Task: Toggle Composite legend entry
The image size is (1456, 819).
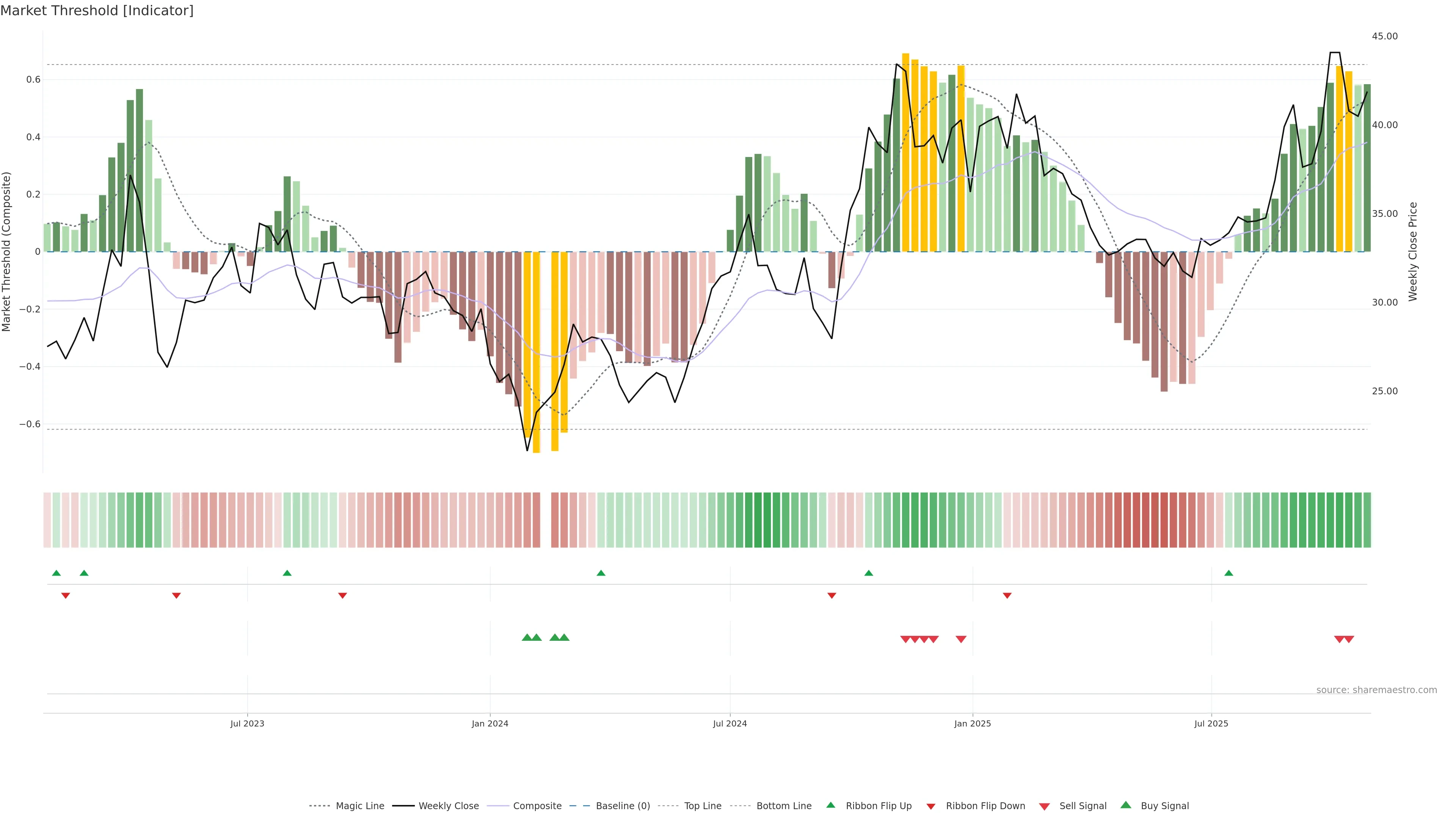Action: coord(537,806)
